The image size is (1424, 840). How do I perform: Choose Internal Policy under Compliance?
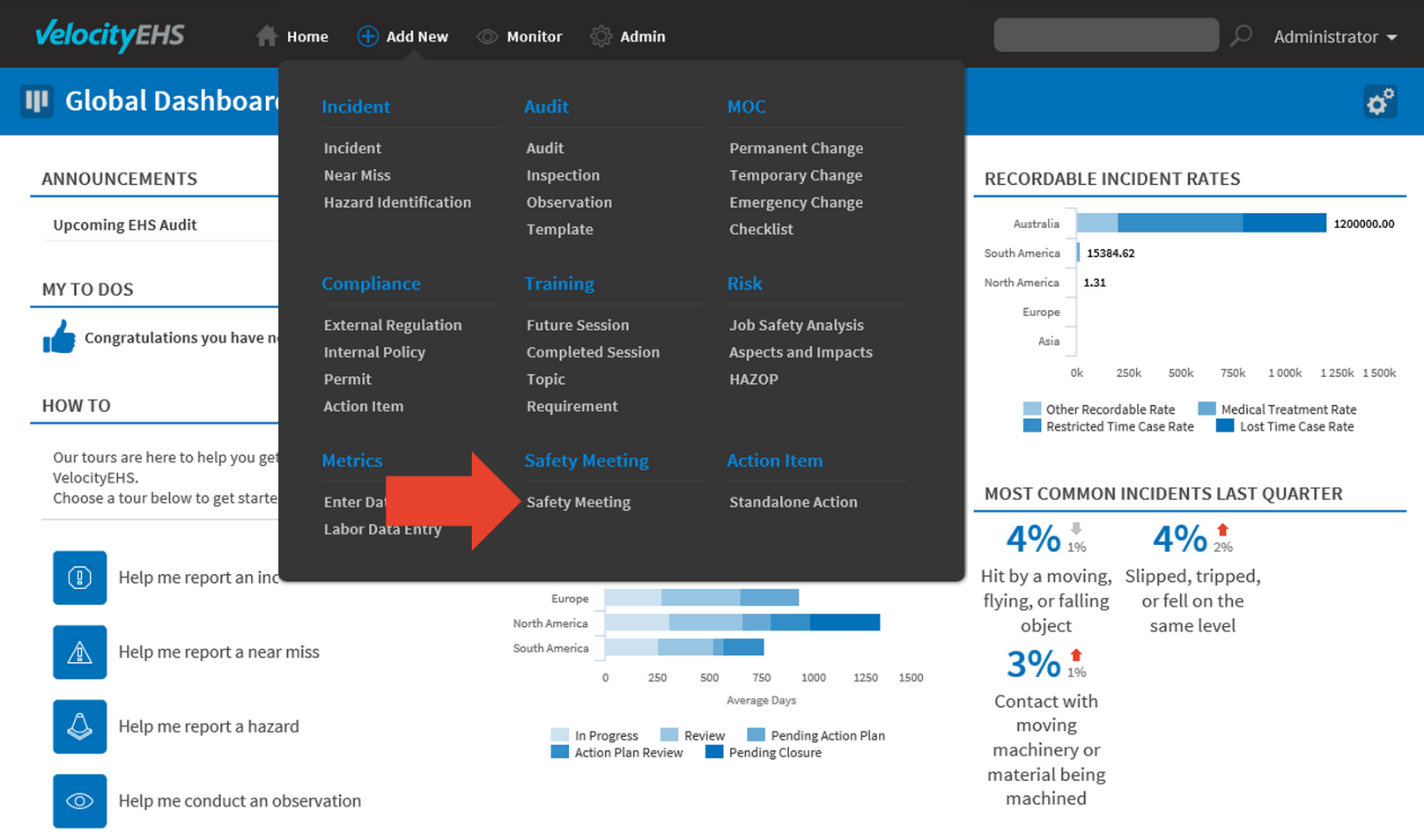(x=374, y=352)
